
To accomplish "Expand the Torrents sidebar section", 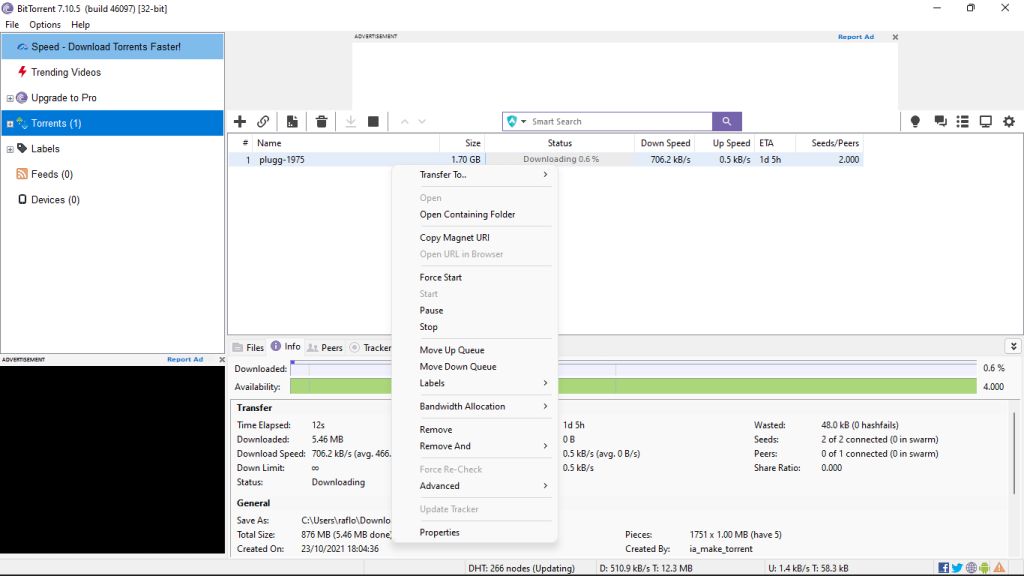I will tap(8, 123).
